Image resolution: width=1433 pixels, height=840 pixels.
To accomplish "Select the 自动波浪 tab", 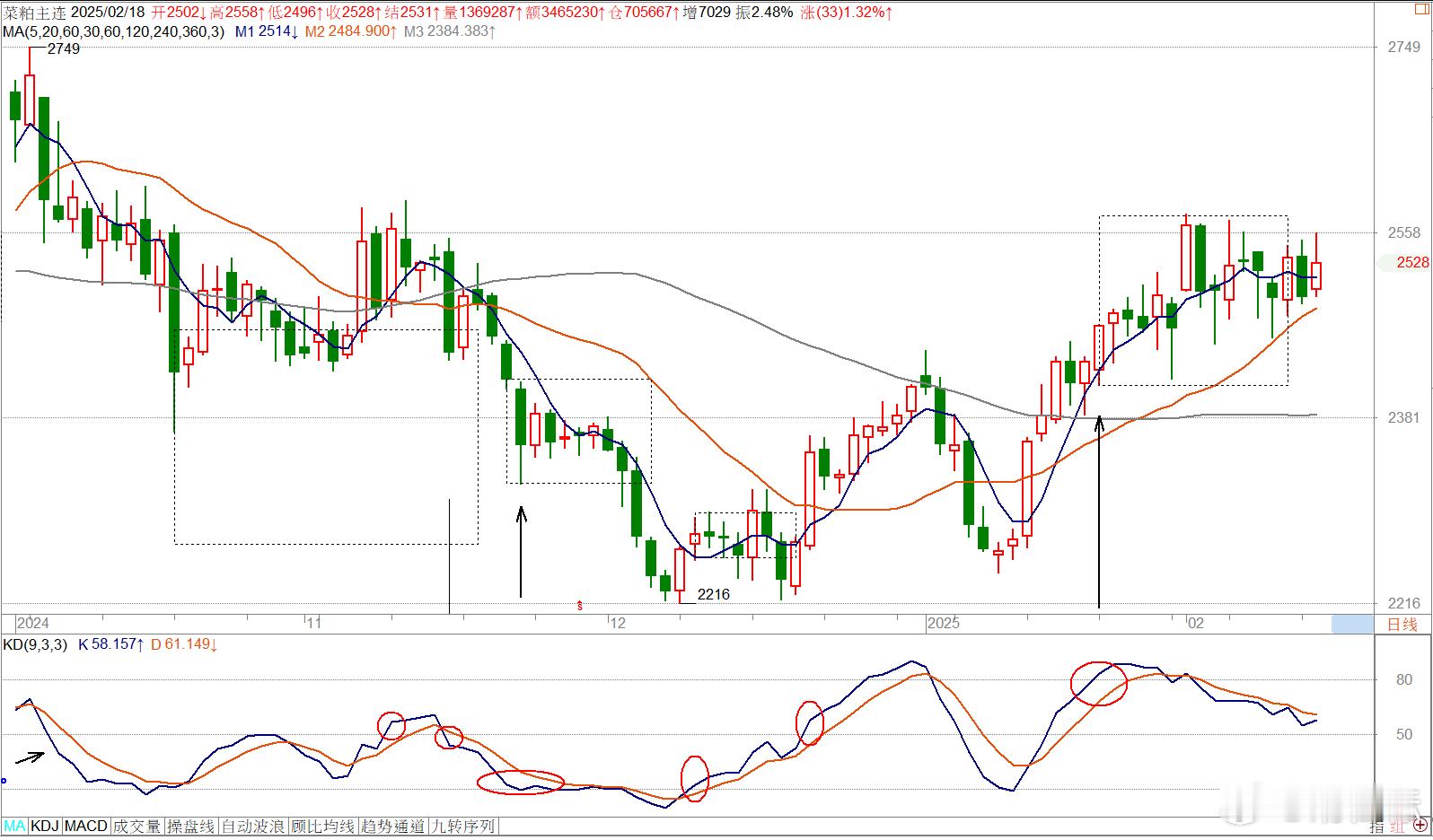I will [254, 826].
